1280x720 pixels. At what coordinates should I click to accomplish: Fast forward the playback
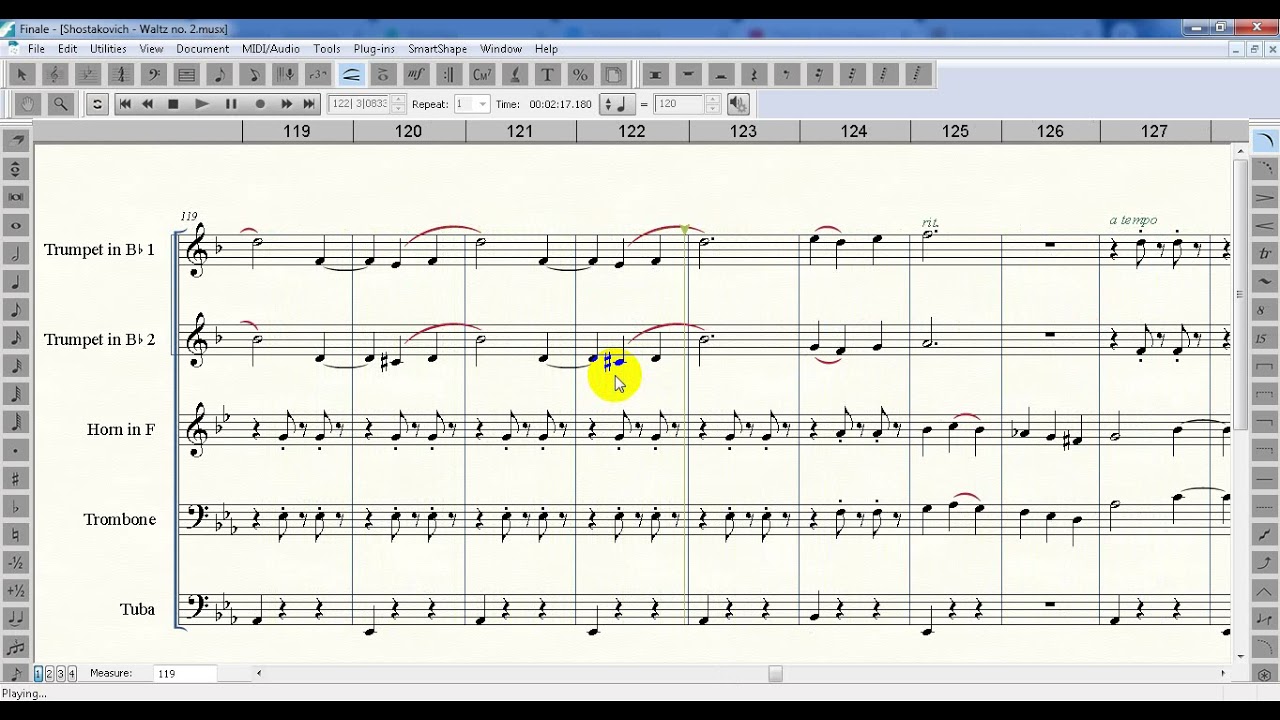287,104
